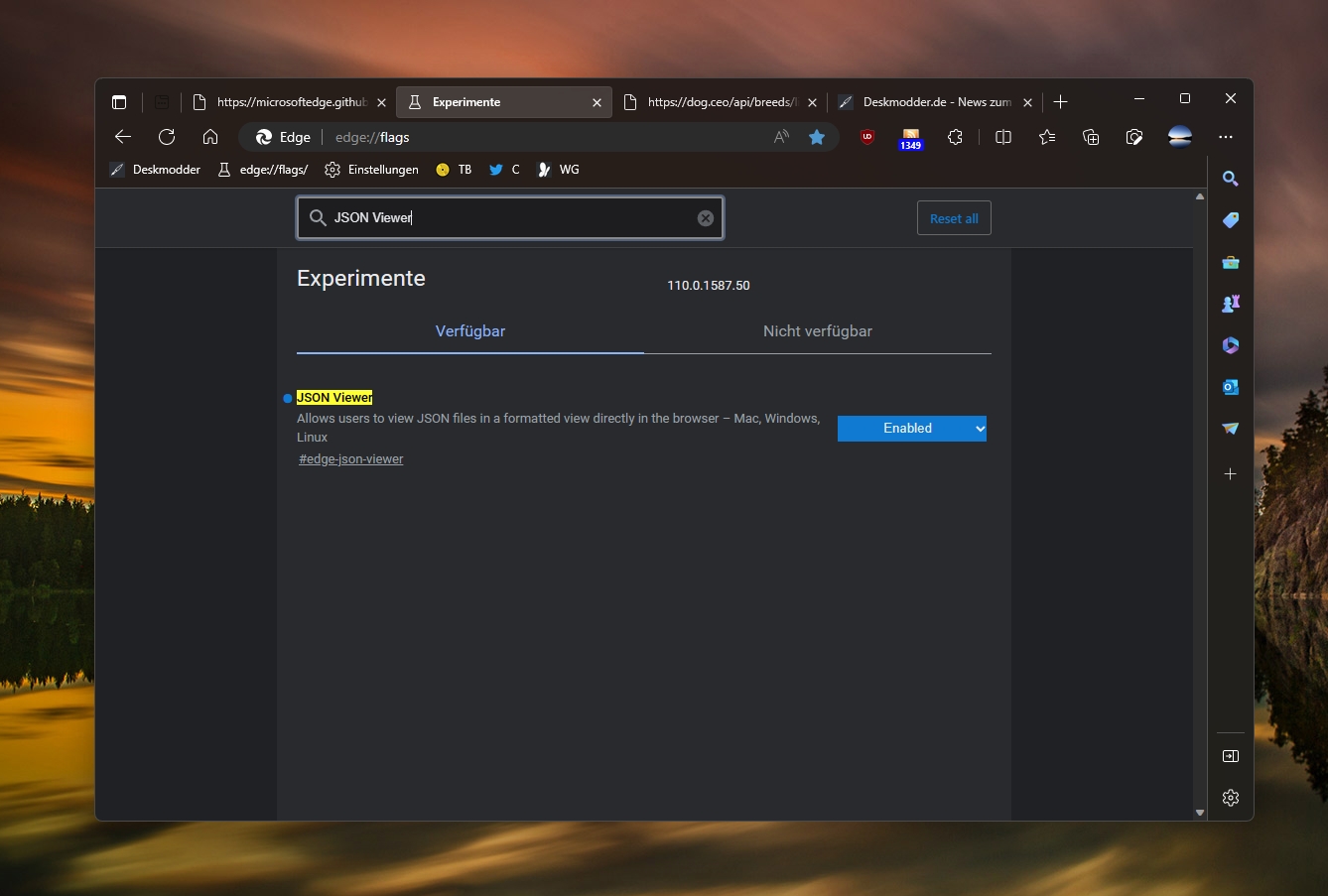
Task: Open the Settings and more ellipsis menu
Action: tap(1226, 137)
